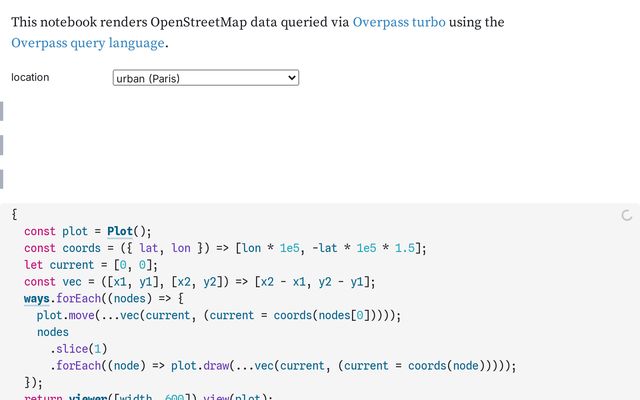640x400 pixels.
Task: Click the underlined ways reference in code
Action: (x=37, y=298)
